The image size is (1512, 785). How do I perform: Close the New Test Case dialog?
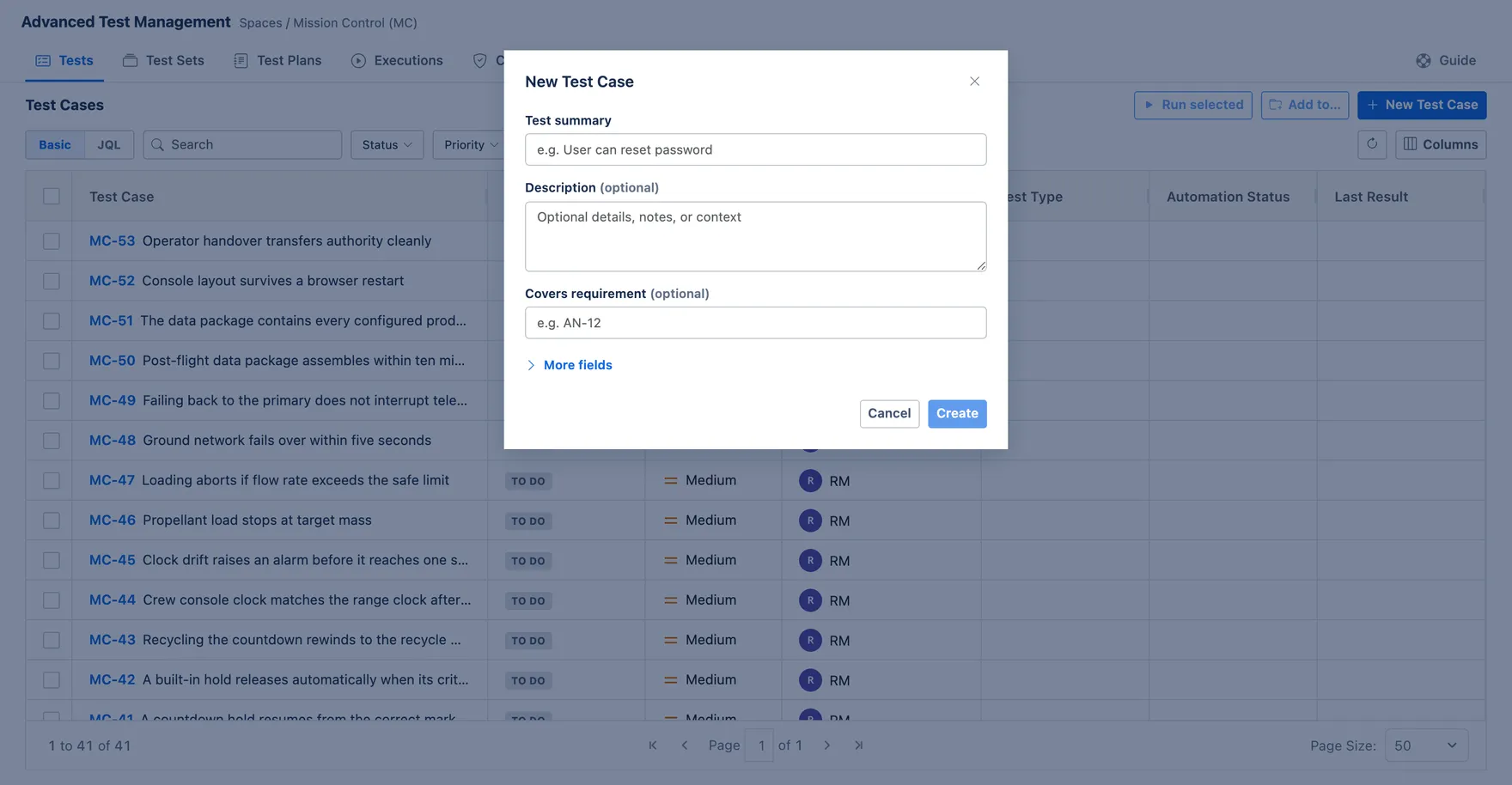click(974, 82)
